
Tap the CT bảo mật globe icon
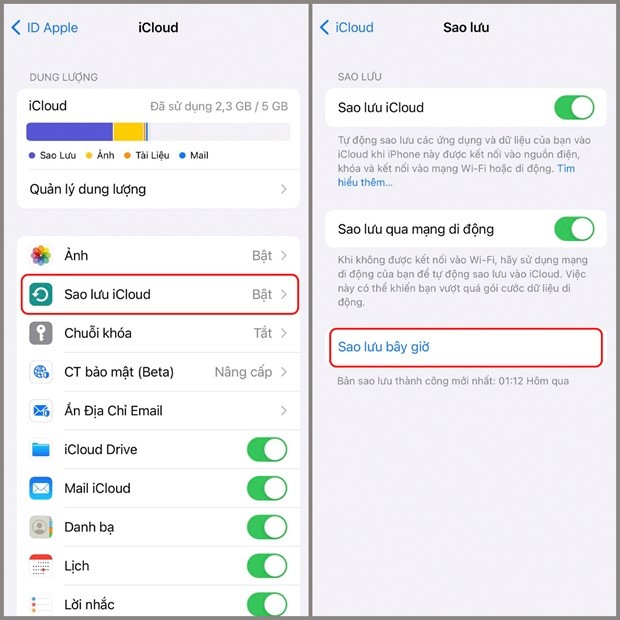(x=41, y=372)
